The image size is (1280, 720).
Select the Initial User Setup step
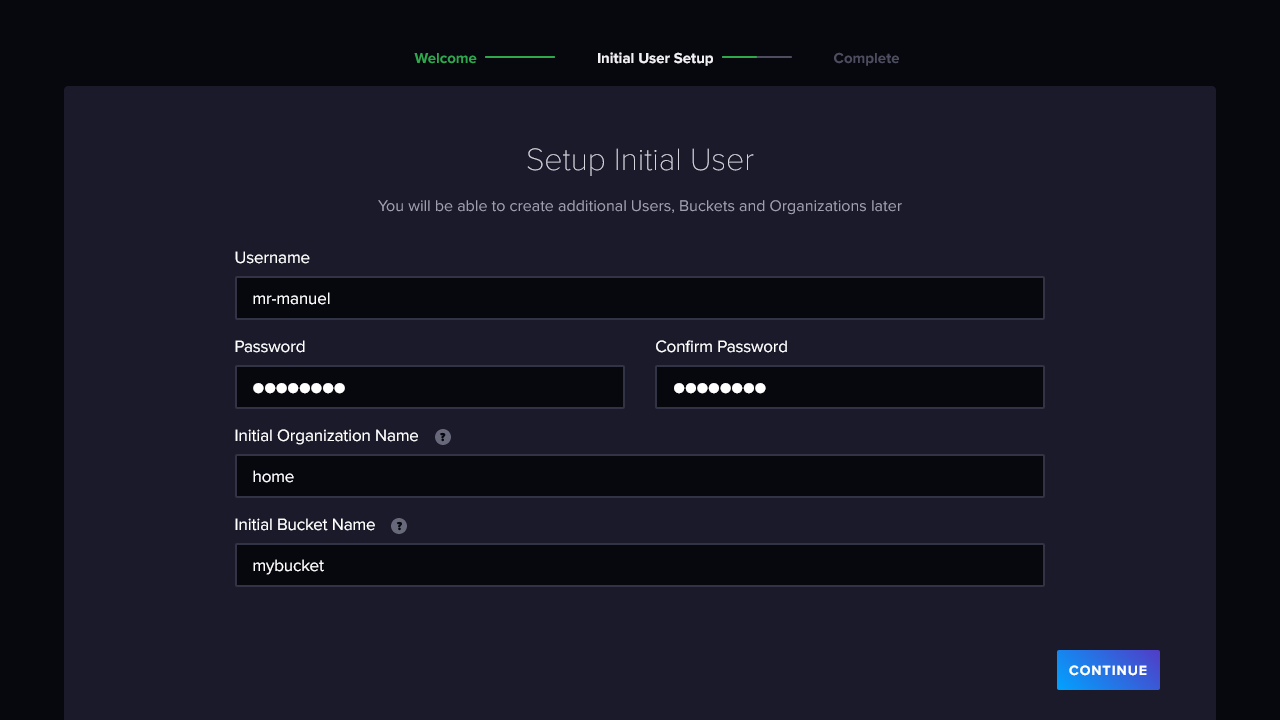[x=655, y=58]
